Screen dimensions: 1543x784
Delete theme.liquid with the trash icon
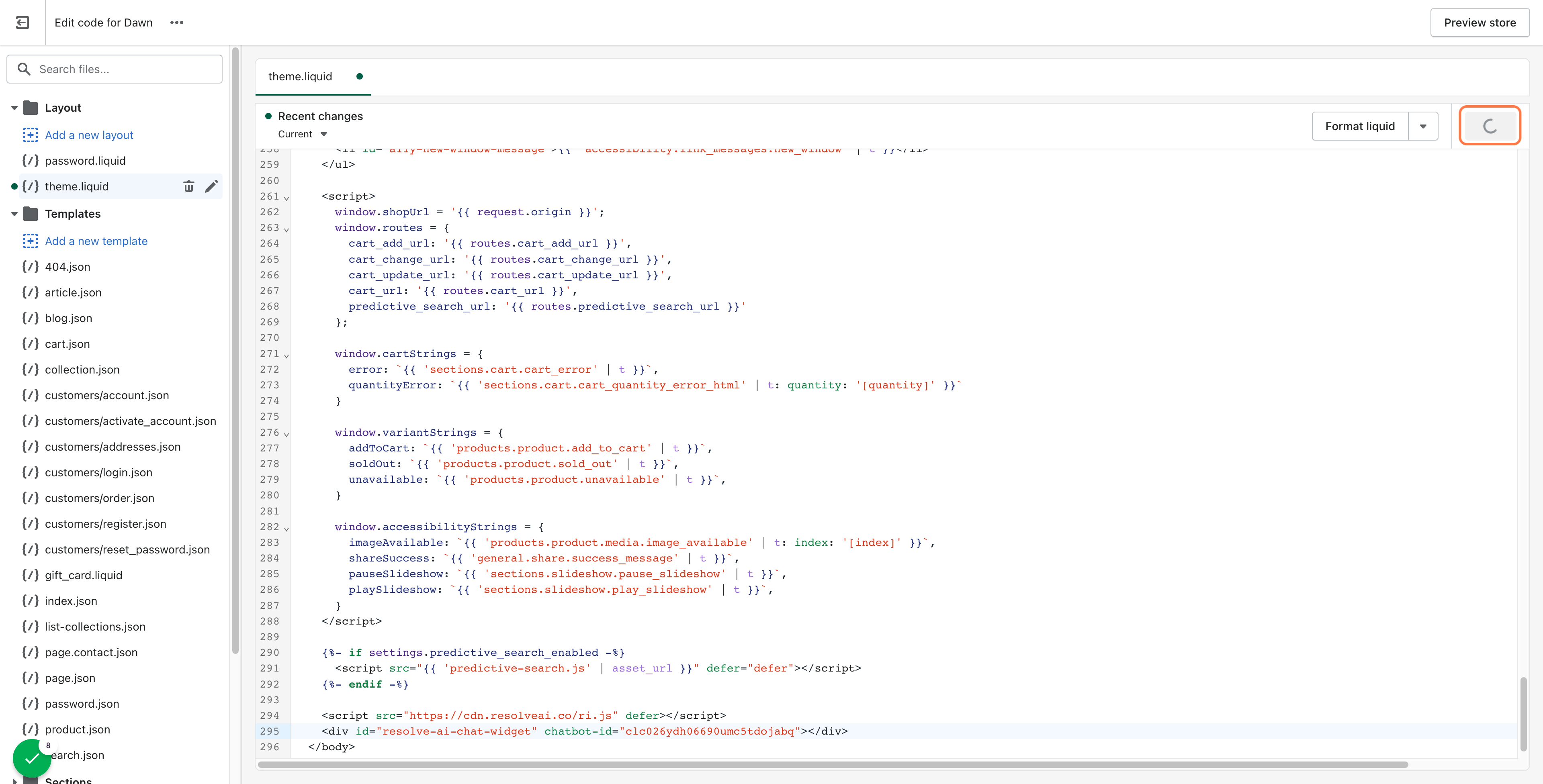coord(189,186)
